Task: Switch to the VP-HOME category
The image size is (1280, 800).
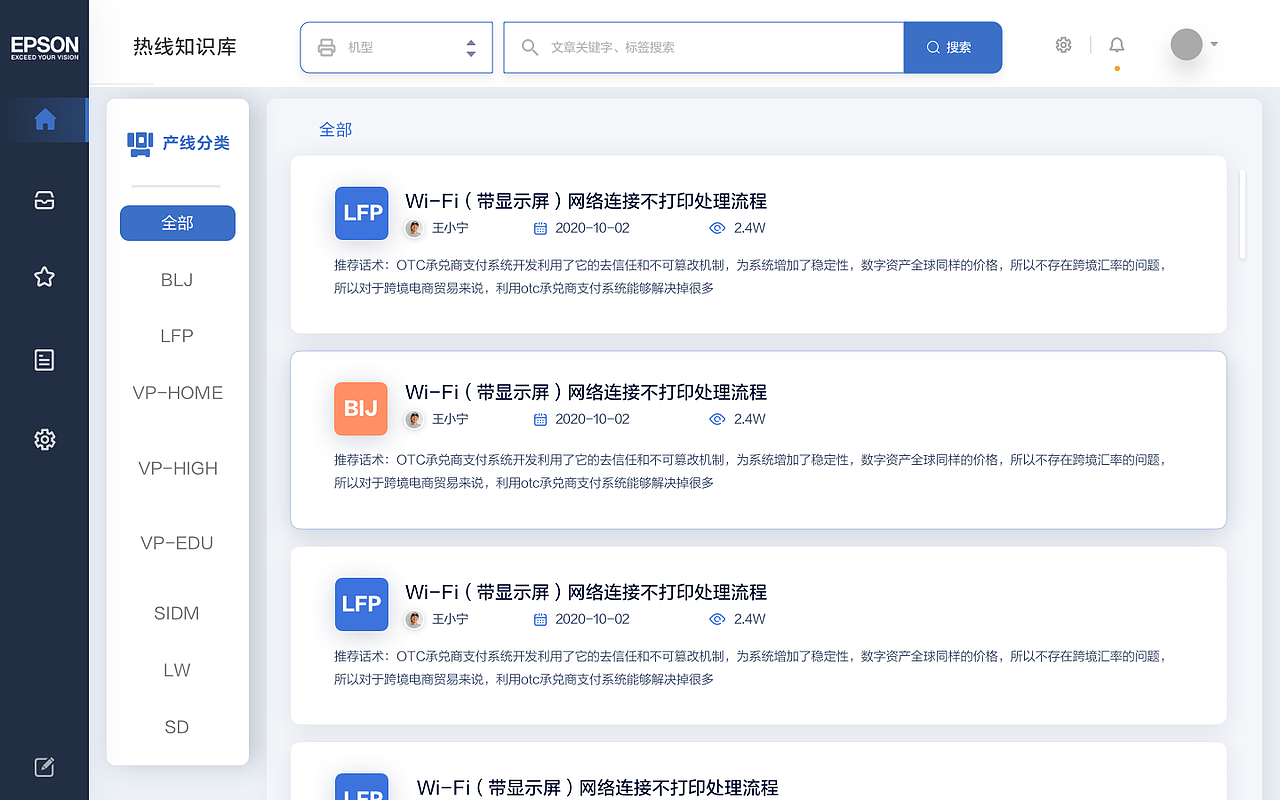Action: pyautogui.click(x=178, y=393)
